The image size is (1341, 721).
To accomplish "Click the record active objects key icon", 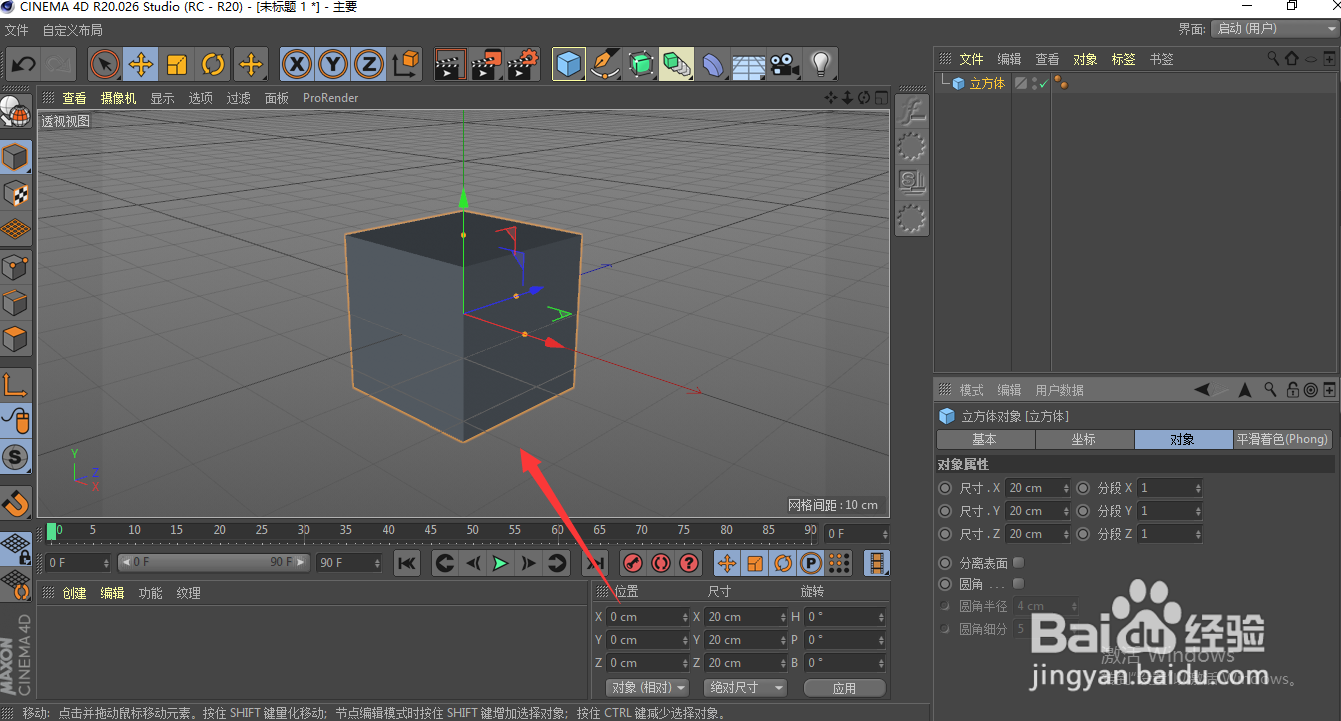I will 632,563.
